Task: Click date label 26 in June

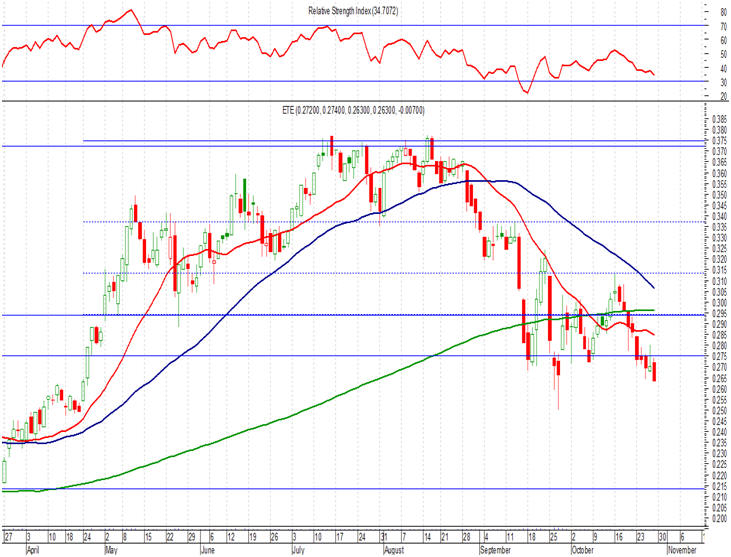Action: click(274, 537)
